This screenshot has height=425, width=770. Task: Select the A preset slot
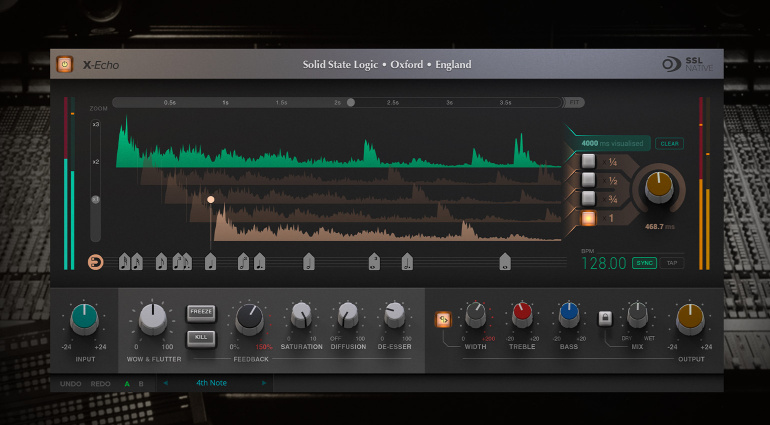[127, 384]
